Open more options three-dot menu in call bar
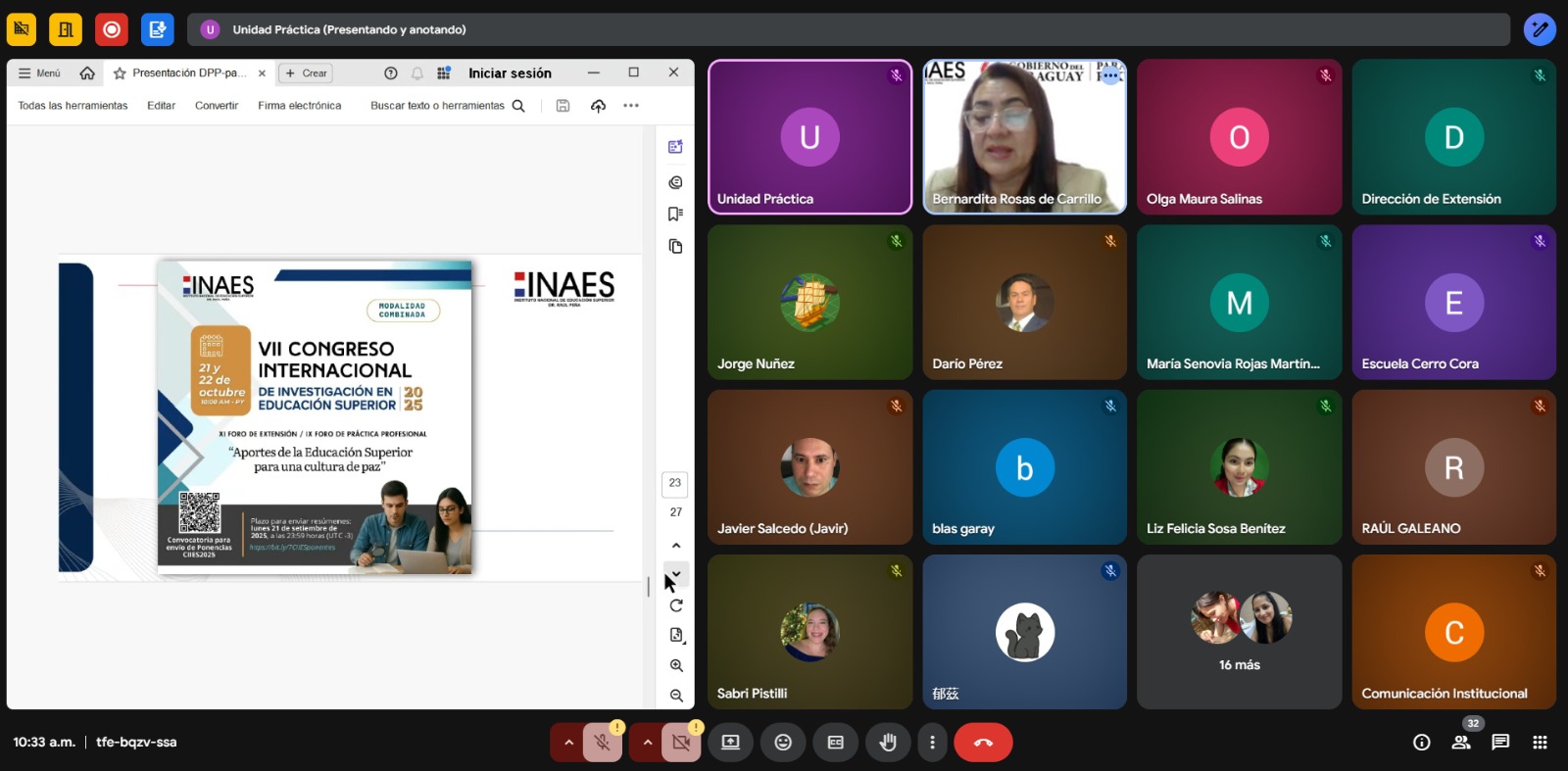The height and width of the screenshot is (771, 1568). (x=932, y=743)
